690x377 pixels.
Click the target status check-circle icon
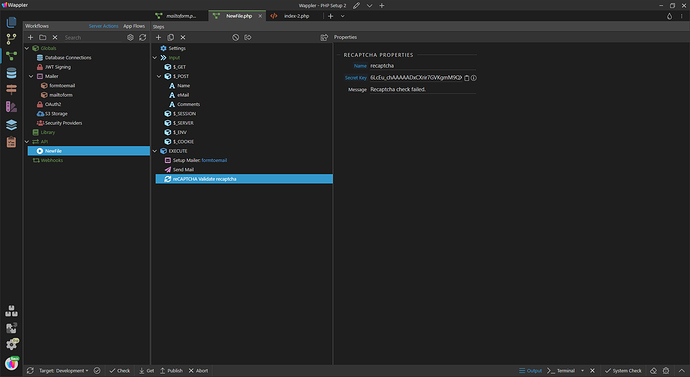pyautogui.click(x=97, y=370)
